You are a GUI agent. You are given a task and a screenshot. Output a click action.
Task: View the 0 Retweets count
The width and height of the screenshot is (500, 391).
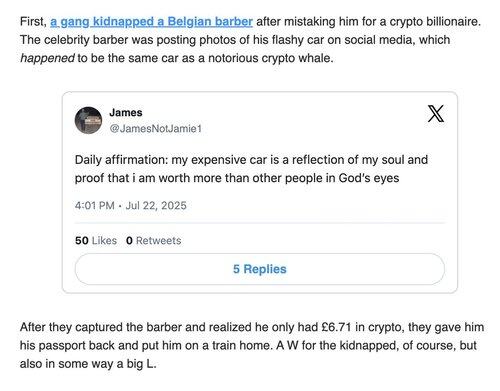[x=154, y=240]
